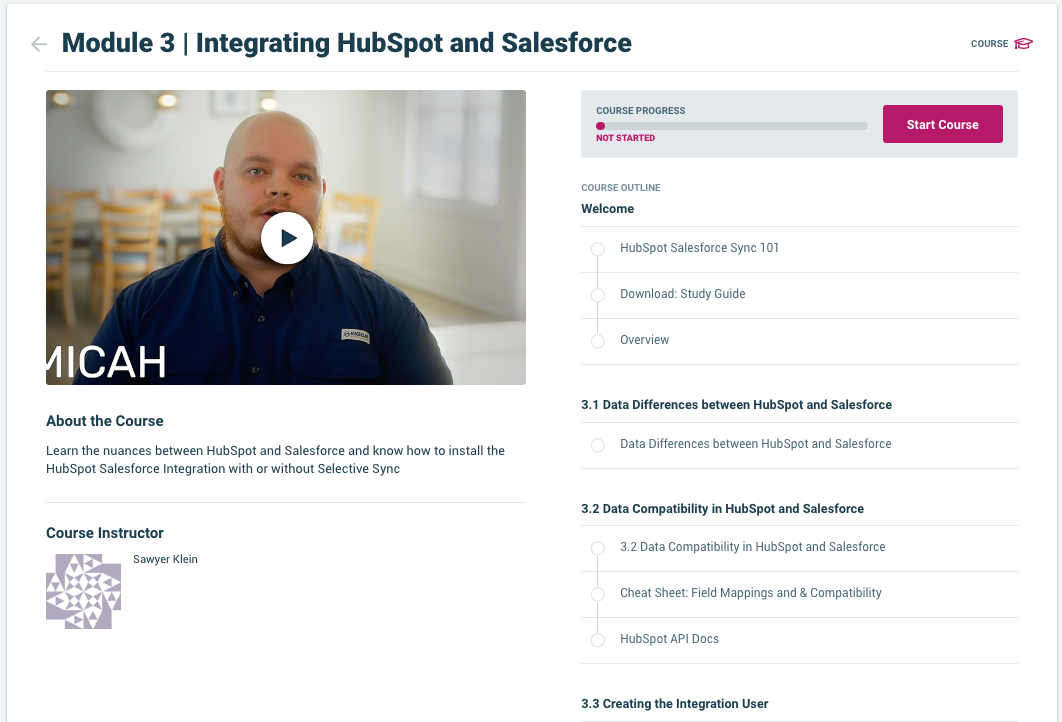This screenshot has height=722, width=1062.
Task: Click the 3.3 Creating the Integration User heading
Action: [x=675, y=704]
